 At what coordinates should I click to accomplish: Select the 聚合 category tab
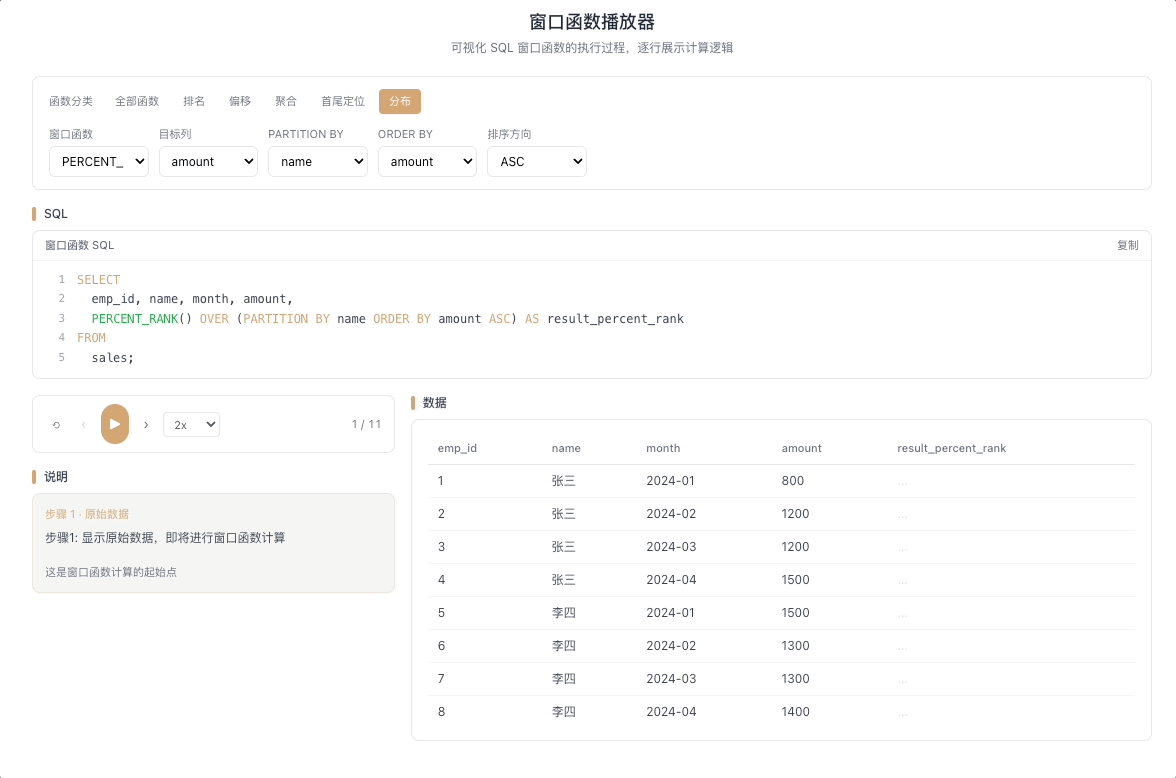(x=286, y=101)
